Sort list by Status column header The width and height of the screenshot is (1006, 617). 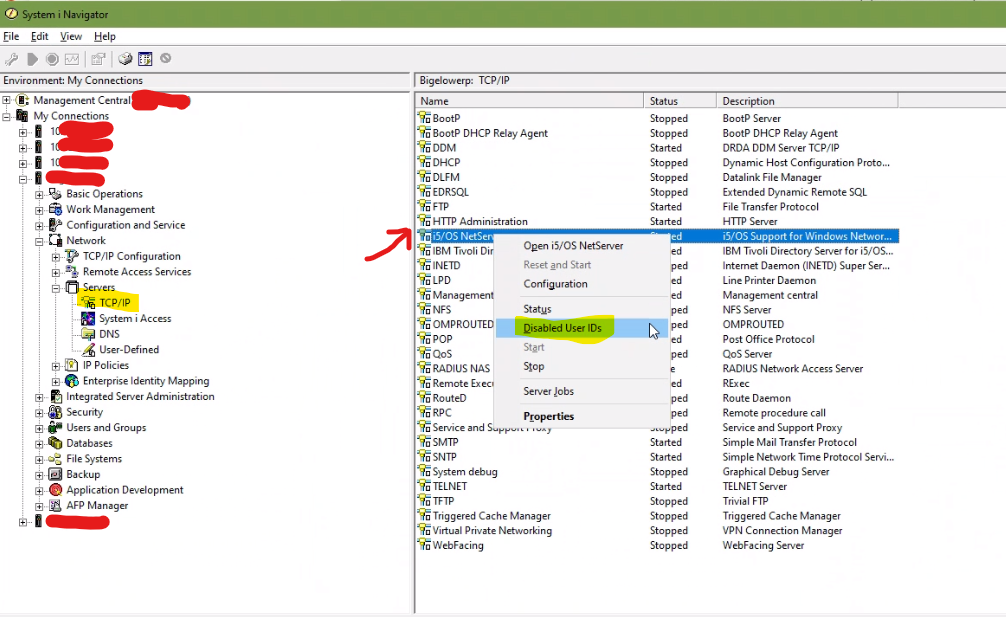[663, 101]
